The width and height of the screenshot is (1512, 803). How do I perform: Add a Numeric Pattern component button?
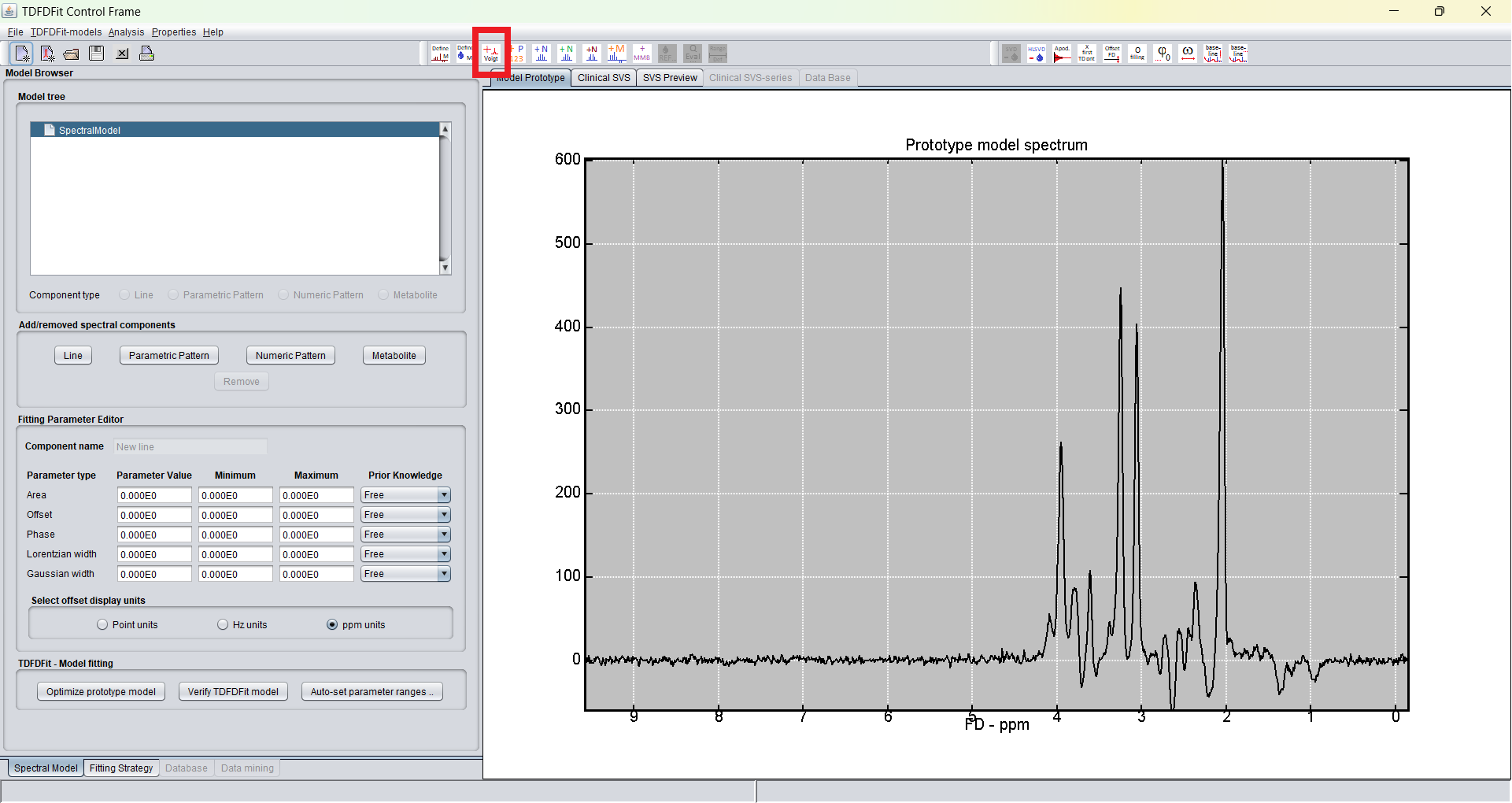290,356
